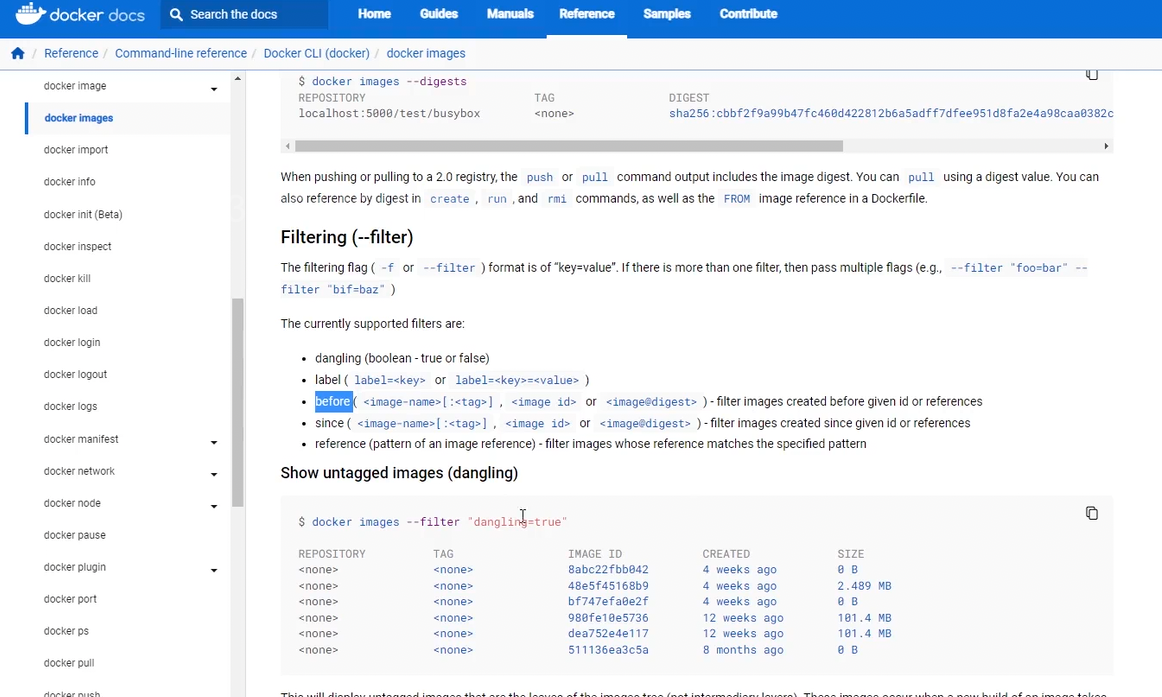Screen dimensions: 1162x697
Task: Open docker logs in the sidebar
Action: pos(70,406)
